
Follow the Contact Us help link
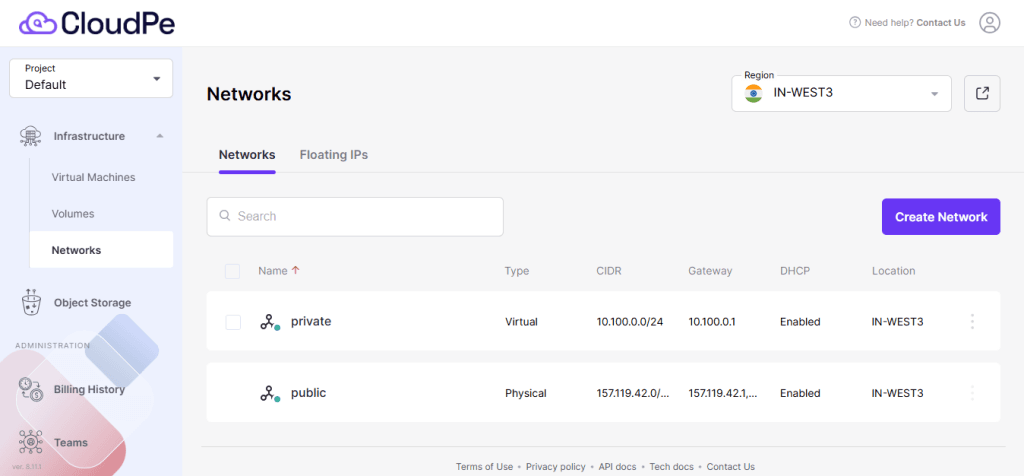click(x=941, y=23)
